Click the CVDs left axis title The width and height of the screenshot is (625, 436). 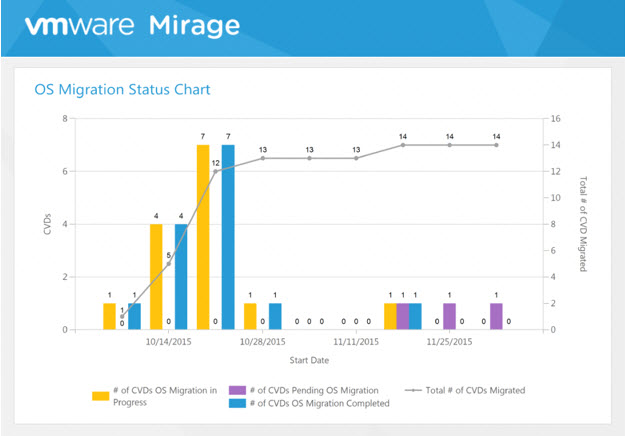coord(47,224)
